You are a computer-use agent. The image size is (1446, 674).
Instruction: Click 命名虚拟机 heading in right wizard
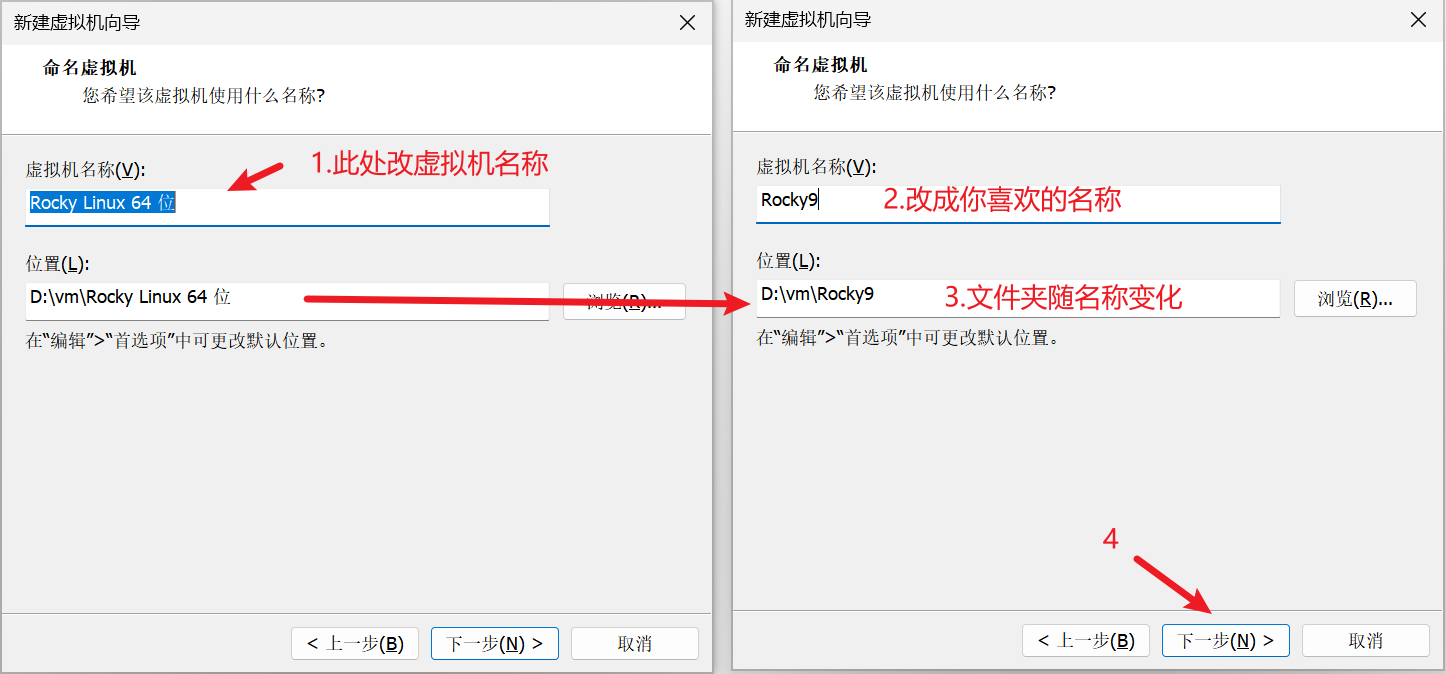[821, 65]
